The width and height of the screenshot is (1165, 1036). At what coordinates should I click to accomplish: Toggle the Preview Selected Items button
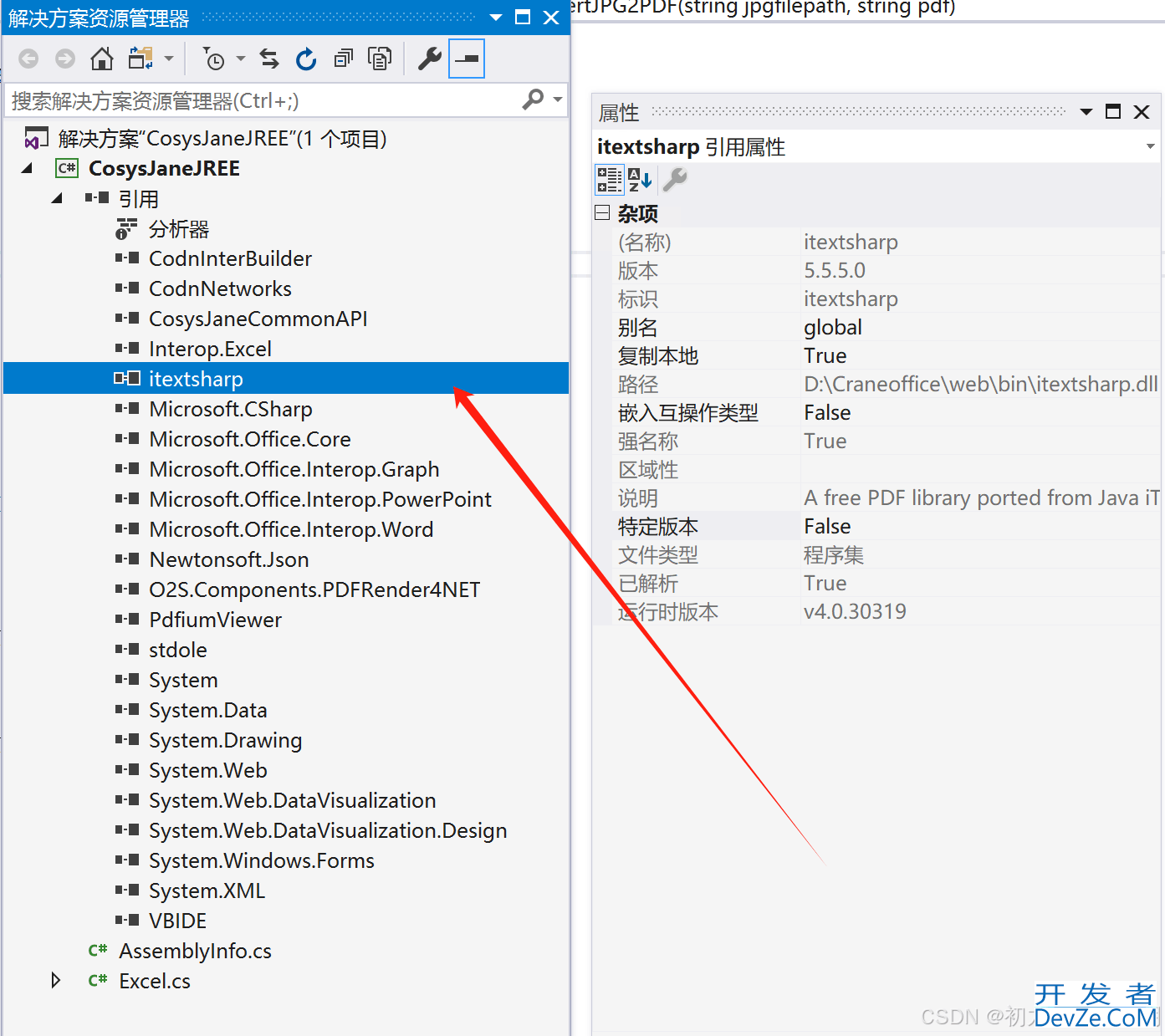click(x=467, y=59)
